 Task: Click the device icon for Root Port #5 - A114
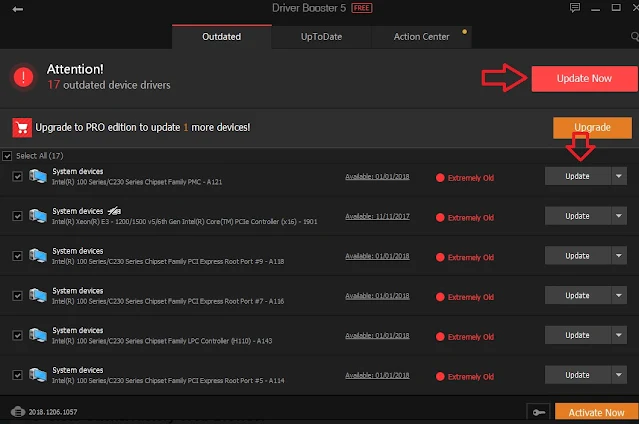pos(37,375)
